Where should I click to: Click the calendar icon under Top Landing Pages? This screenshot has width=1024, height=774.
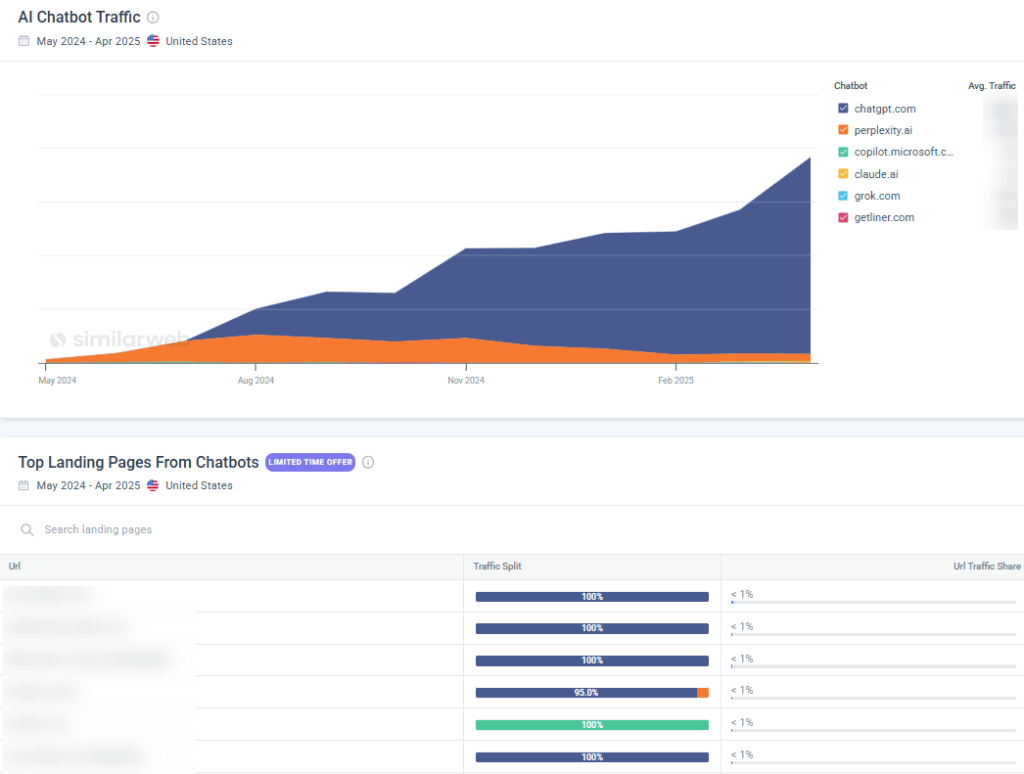coord(24,485)
